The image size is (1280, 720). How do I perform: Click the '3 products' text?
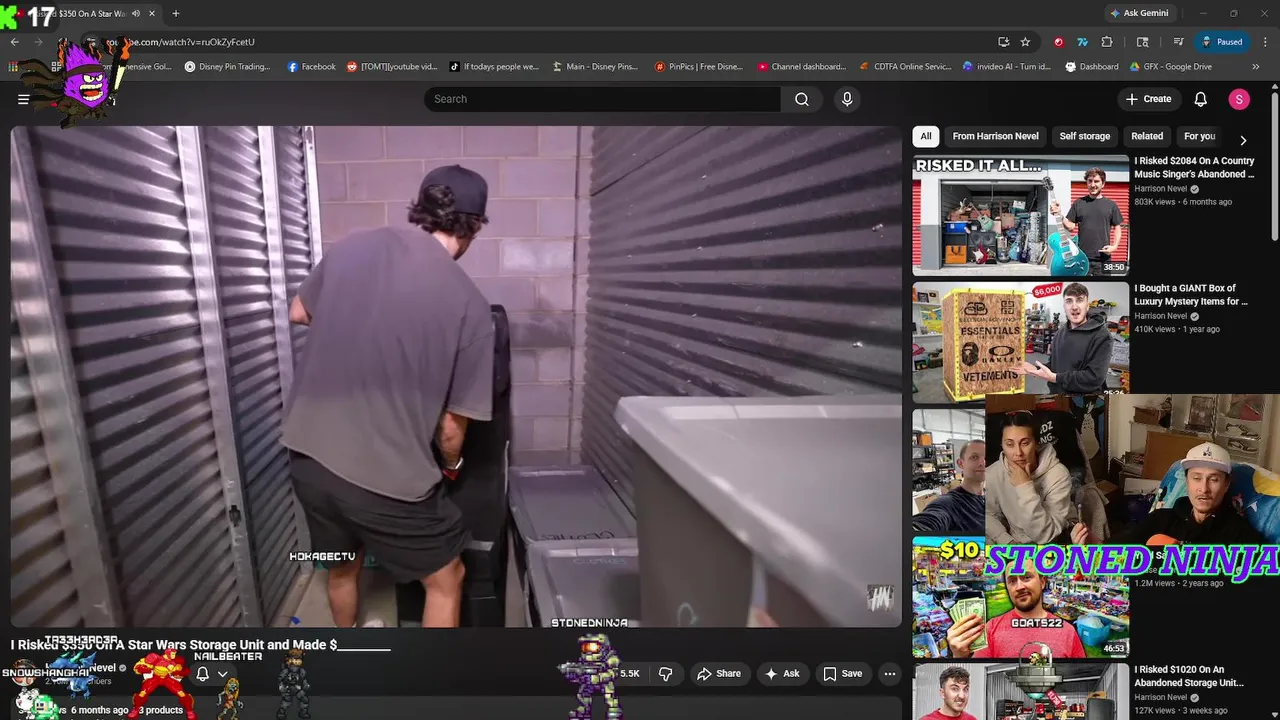click(x=160, y=710)
